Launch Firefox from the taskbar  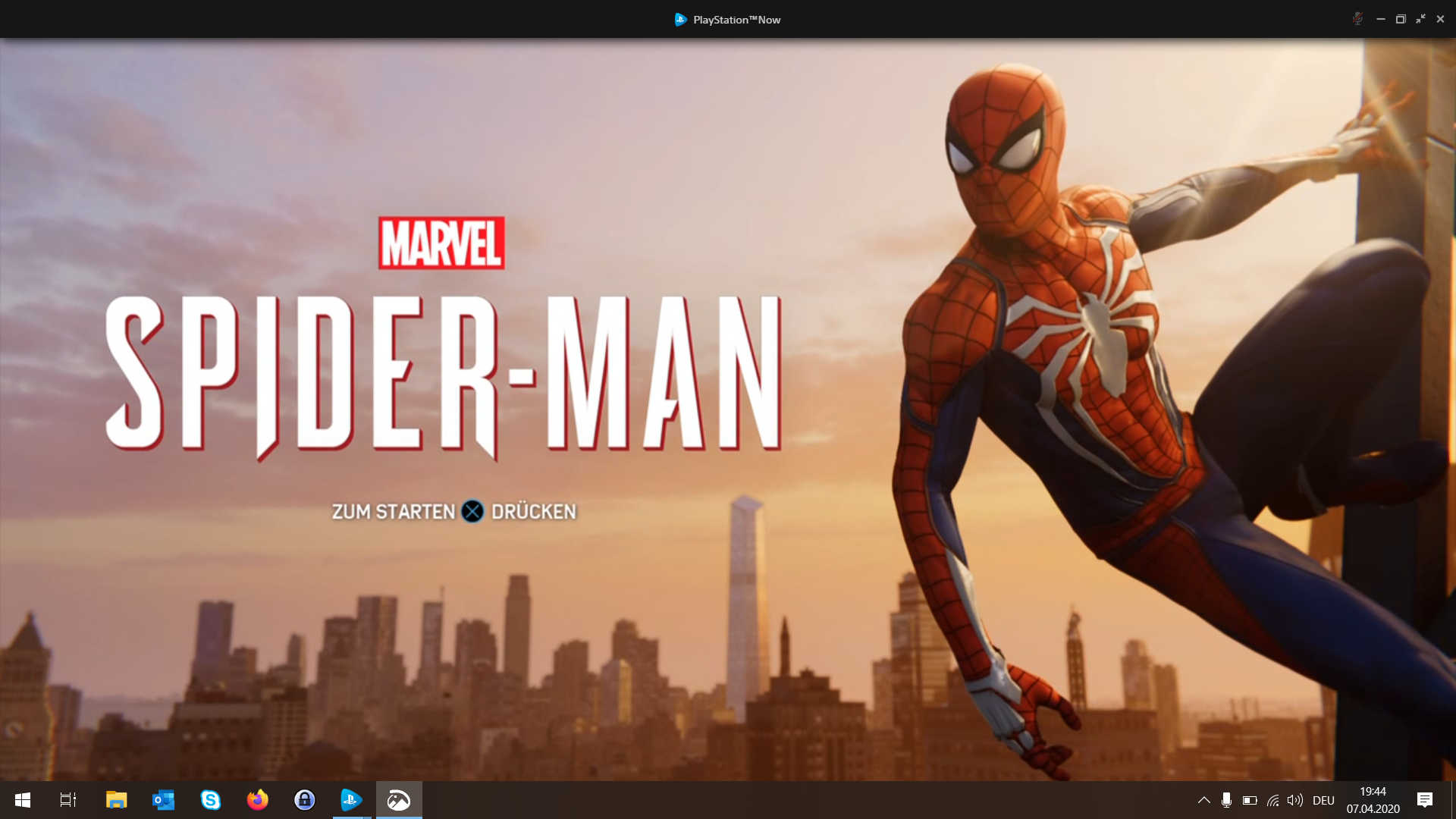click(258, 799)
